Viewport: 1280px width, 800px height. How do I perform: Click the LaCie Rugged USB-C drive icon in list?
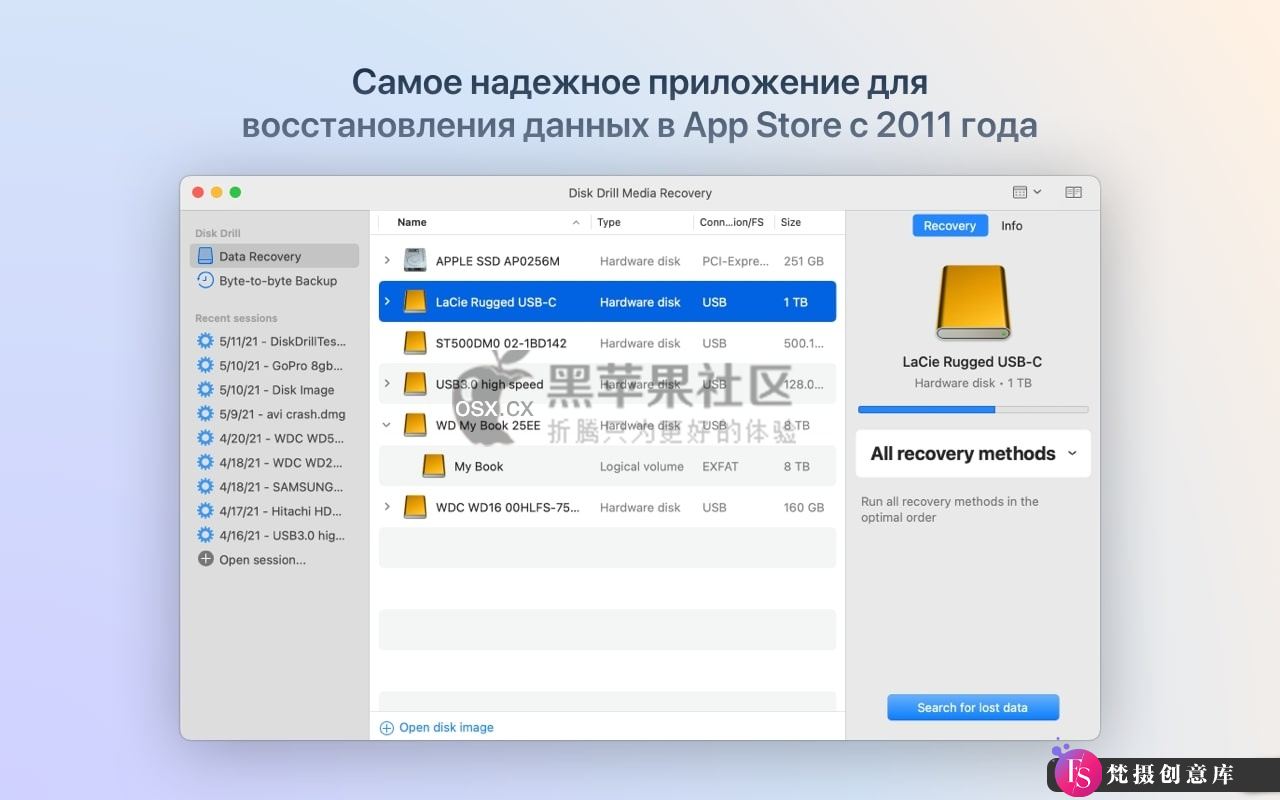[x=415, y=301]
